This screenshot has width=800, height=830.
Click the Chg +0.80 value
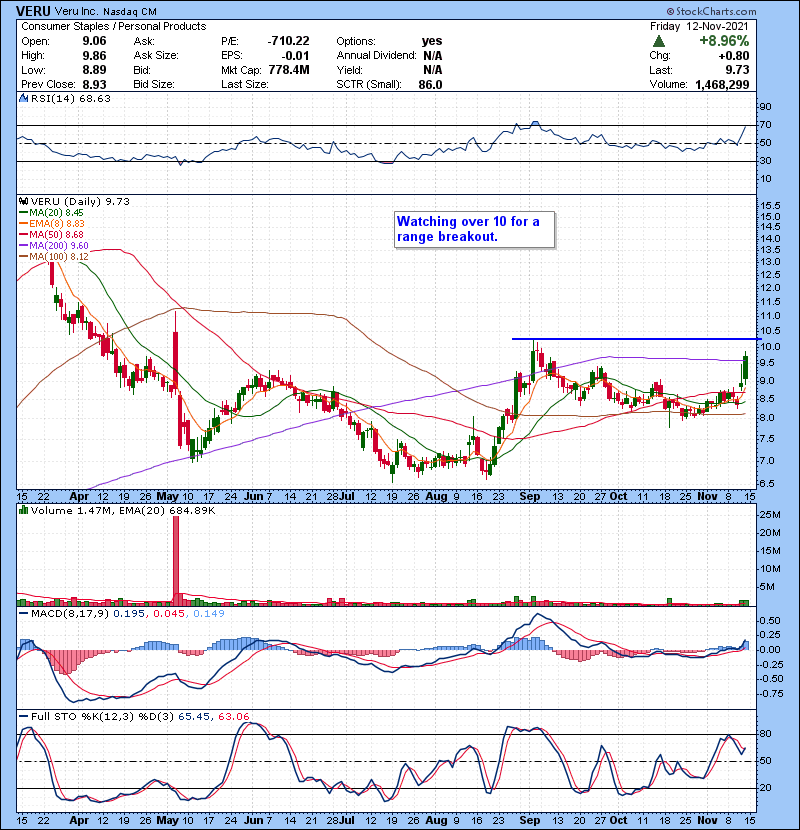734,56
